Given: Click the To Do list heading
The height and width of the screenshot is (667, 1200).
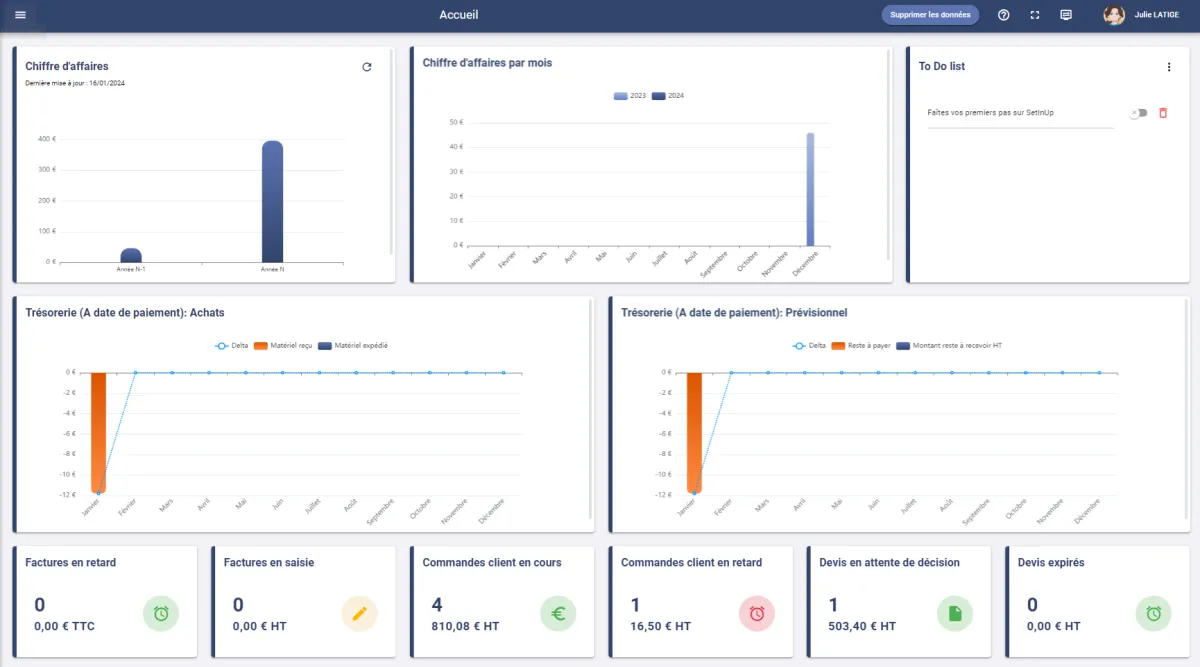Looking at the screenshot, I should 942,66.
